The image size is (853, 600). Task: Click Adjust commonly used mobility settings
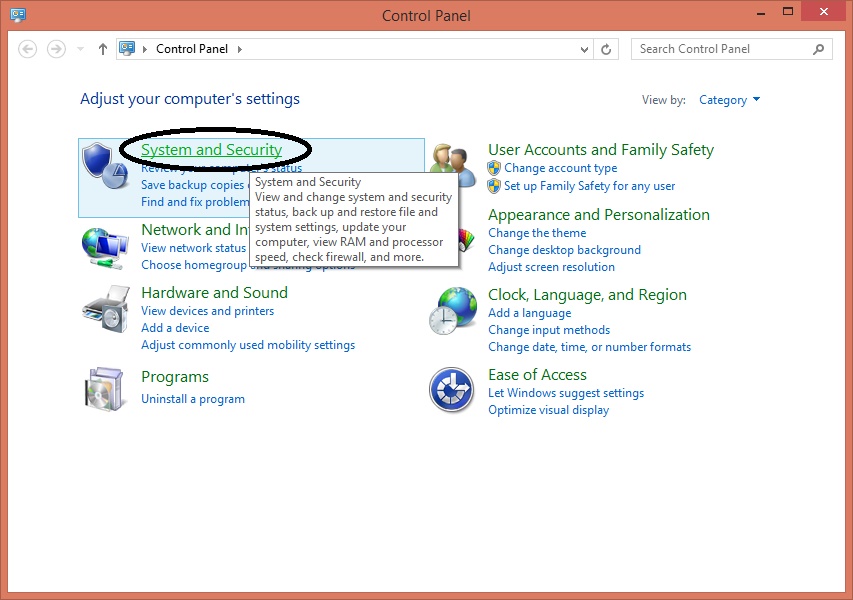tap(248, 345)
